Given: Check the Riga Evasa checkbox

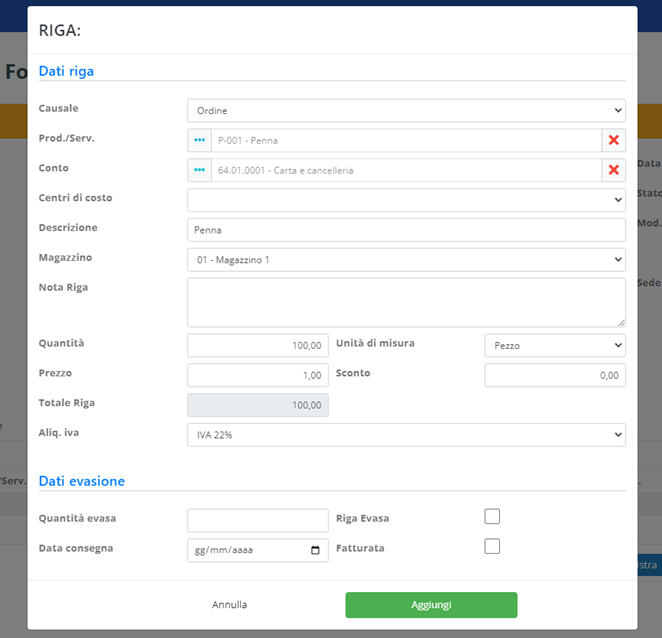Looking at the screenshot, I should click(x=492, y=517).
